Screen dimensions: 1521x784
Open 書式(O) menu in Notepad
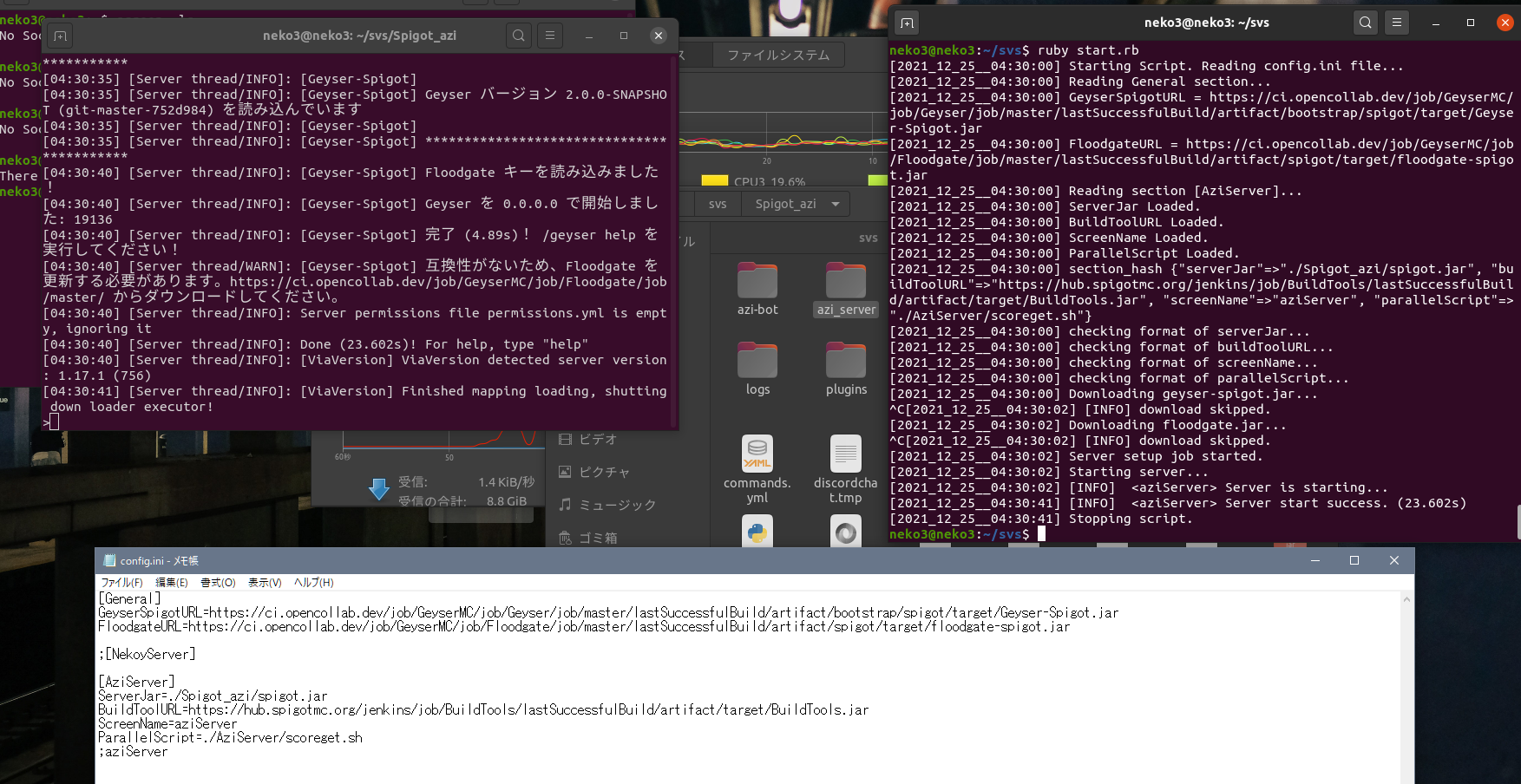218,583
